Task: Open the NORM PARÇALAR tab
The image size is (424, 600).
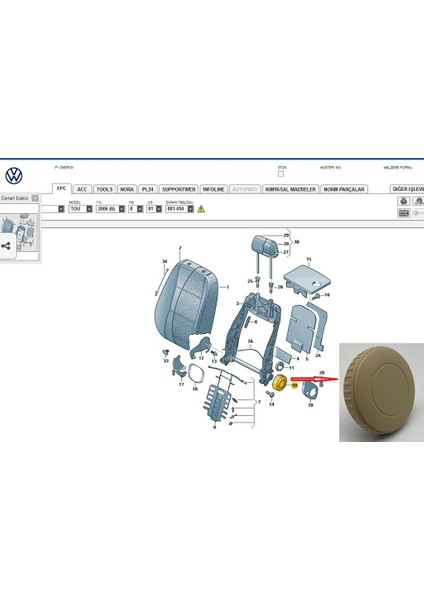Action: (344, 189)
